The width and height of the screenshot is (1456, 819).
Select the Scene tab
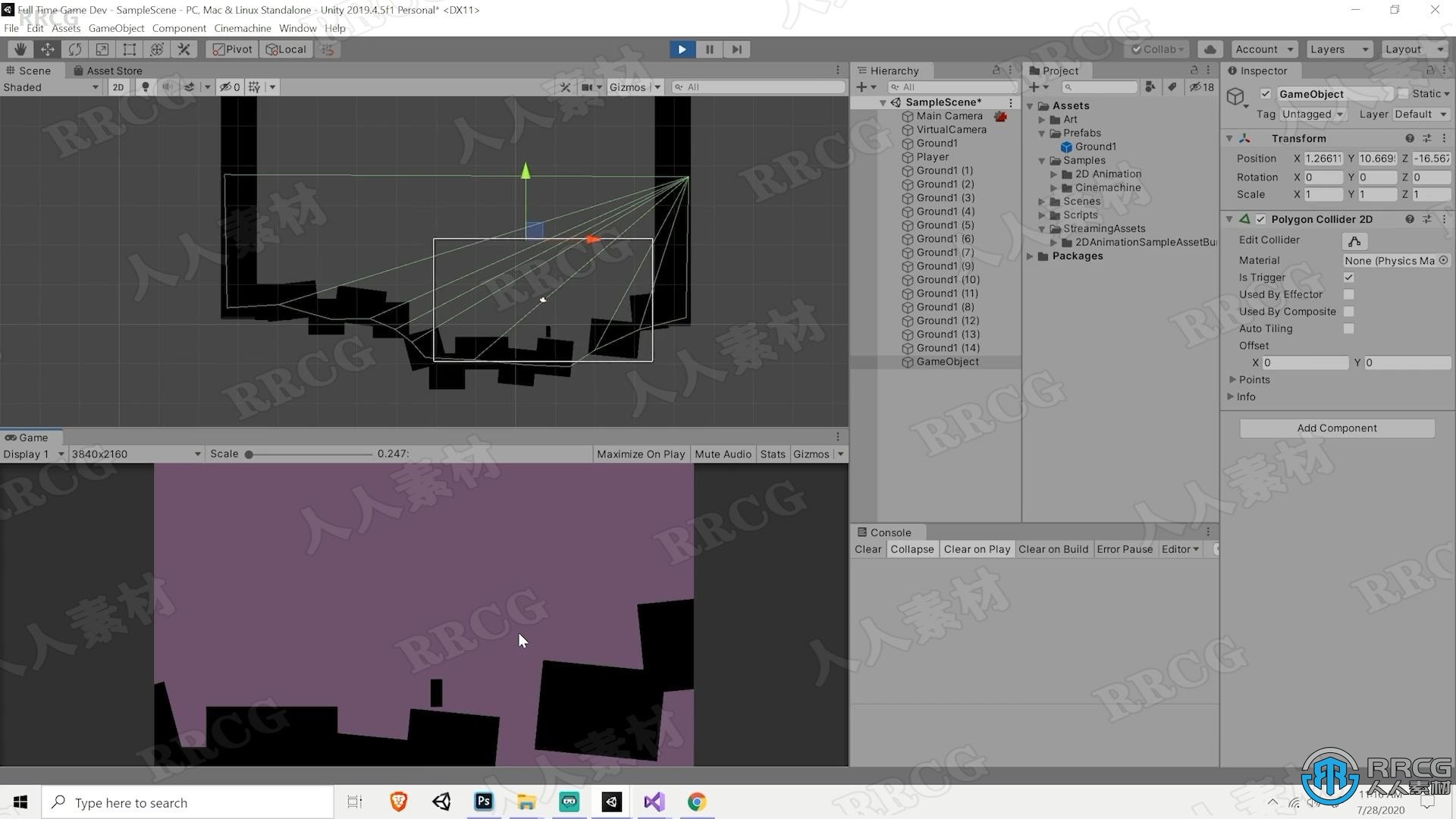[x=35, y=70]
